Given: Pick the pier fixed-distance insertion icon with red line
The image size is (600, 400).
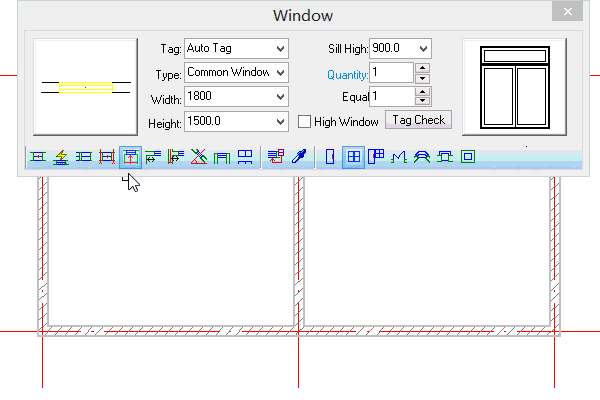Looking at the screenshot, I should [x=176, y=157].
